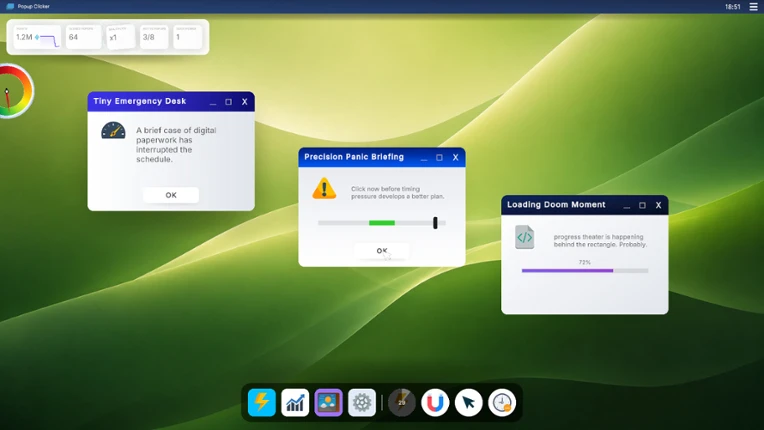Maximize the Precision Panic Briefing window
764x430 pixels.
(439, 157)
